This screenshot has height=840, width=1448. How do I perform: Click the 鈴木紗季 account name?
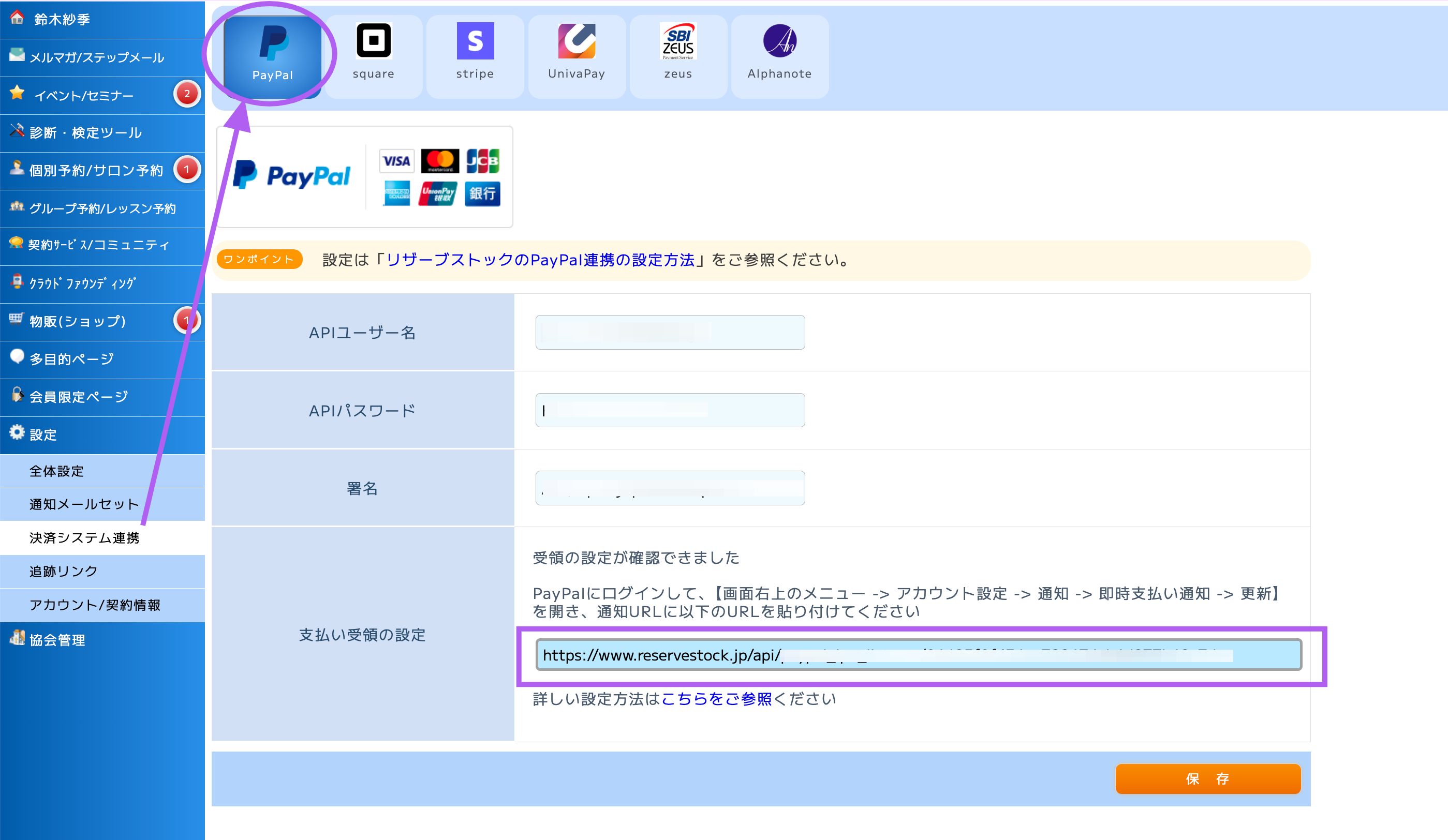(62, 20)
